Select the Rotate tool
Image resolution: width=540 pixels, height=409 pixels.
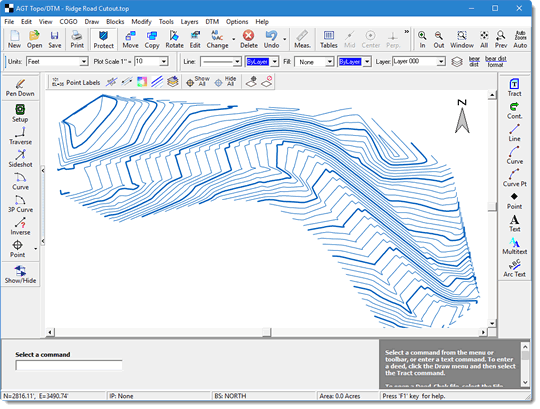(174, 39)
